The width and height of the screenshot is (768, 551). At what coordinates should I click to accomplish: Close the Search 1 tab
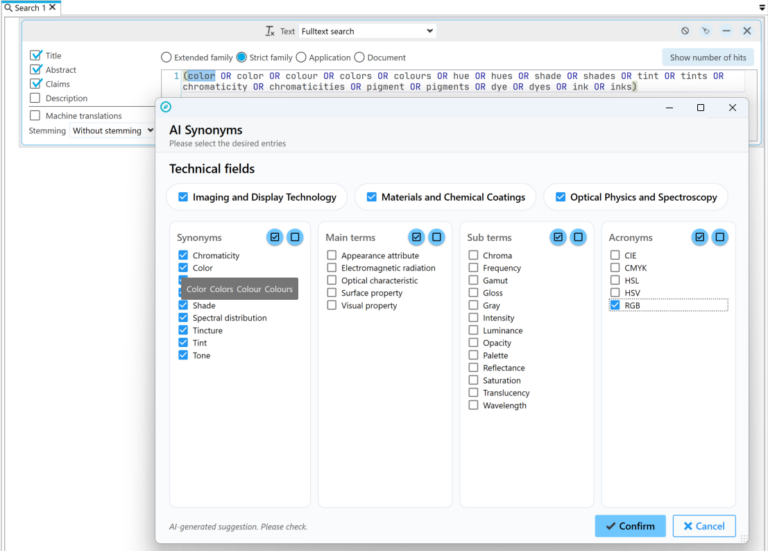tap(52, 8)
